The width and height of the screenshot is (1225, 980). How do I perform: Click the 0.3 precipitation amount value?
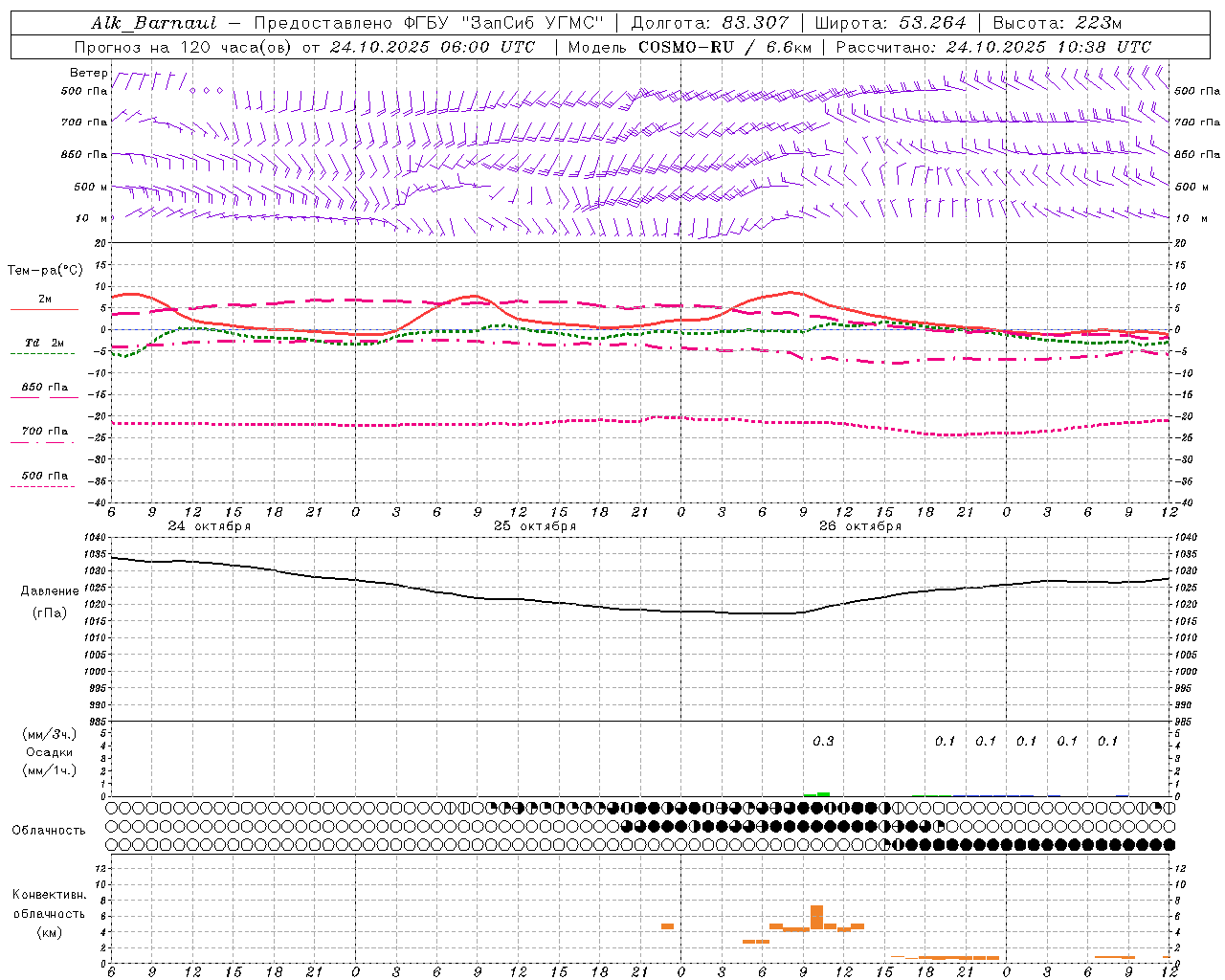823,742
